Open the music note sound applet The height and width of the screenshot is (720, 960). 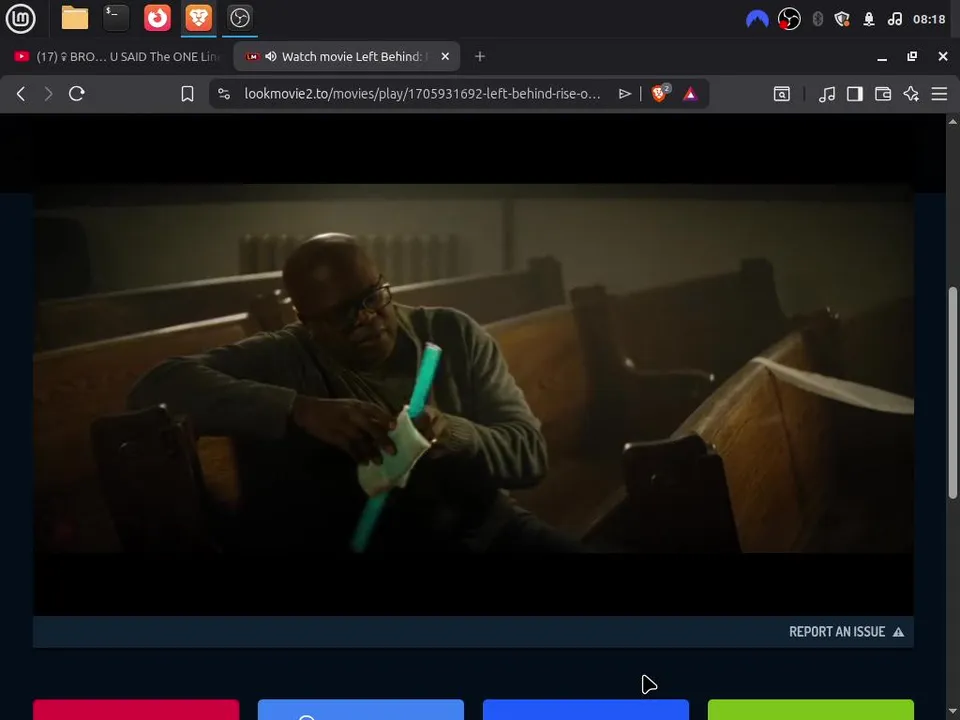(894, 20)
